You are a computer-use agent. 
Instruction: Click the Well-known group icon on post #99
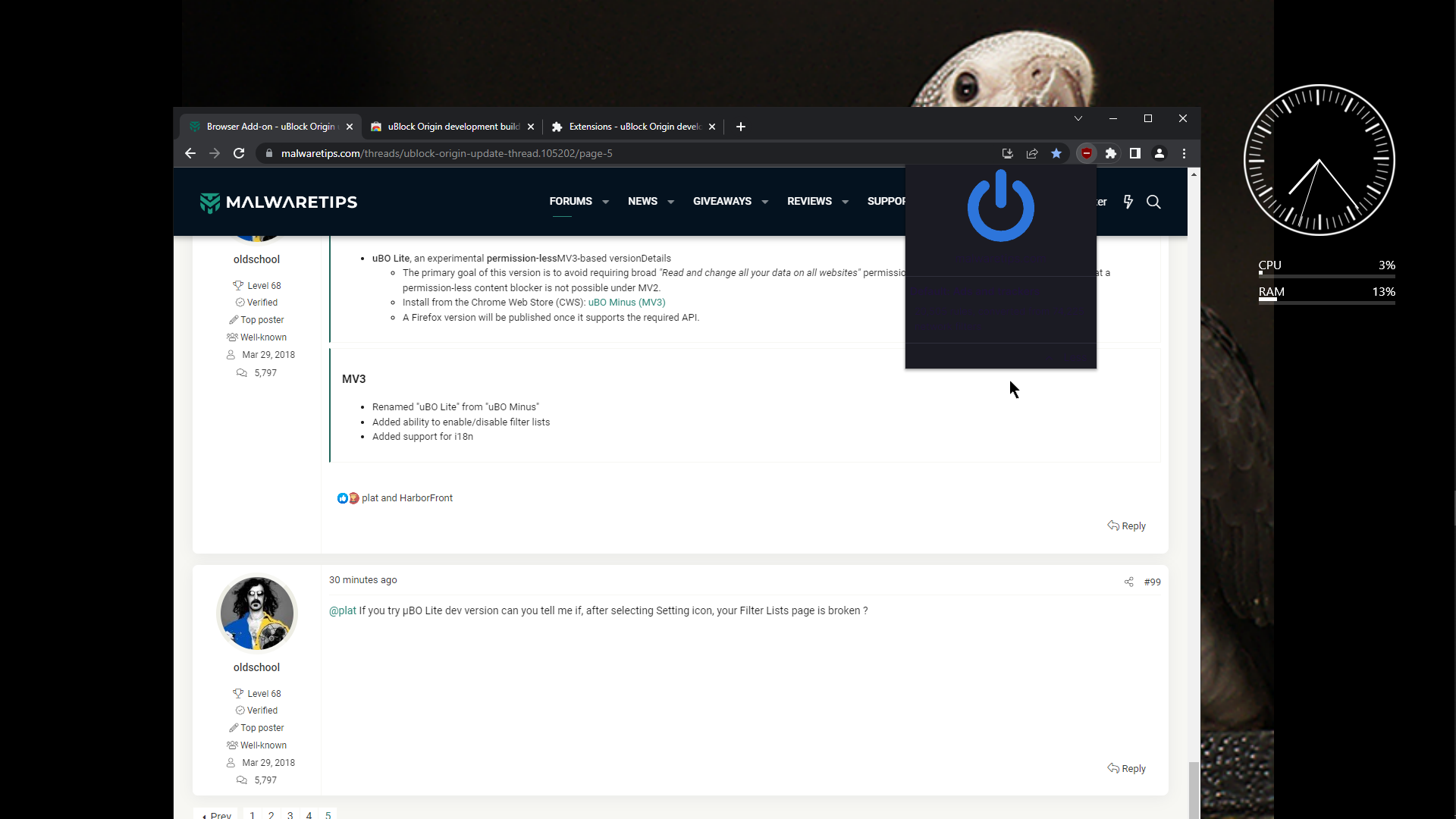[232, 746]
